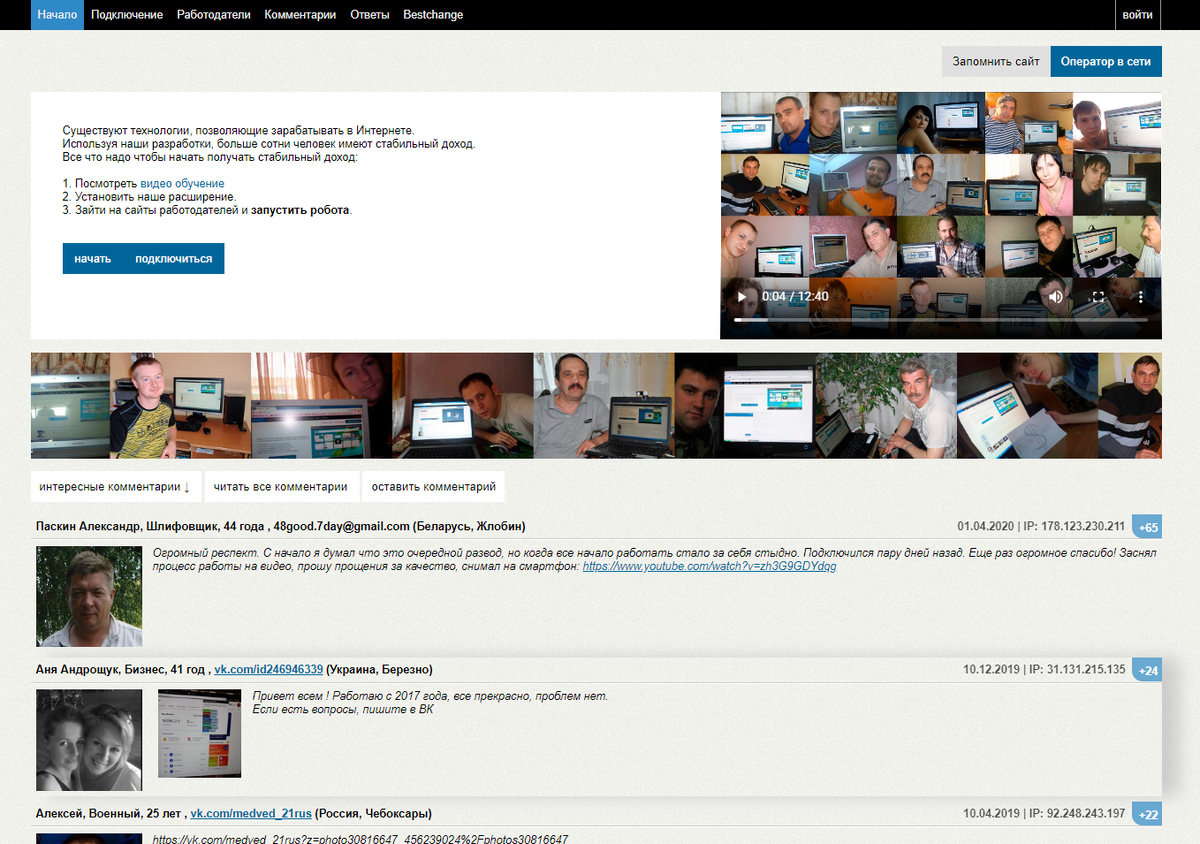Click the name Алексей, Военный, 25 лет
Screen dimensions: 1200x844
(x=108, y=813)
